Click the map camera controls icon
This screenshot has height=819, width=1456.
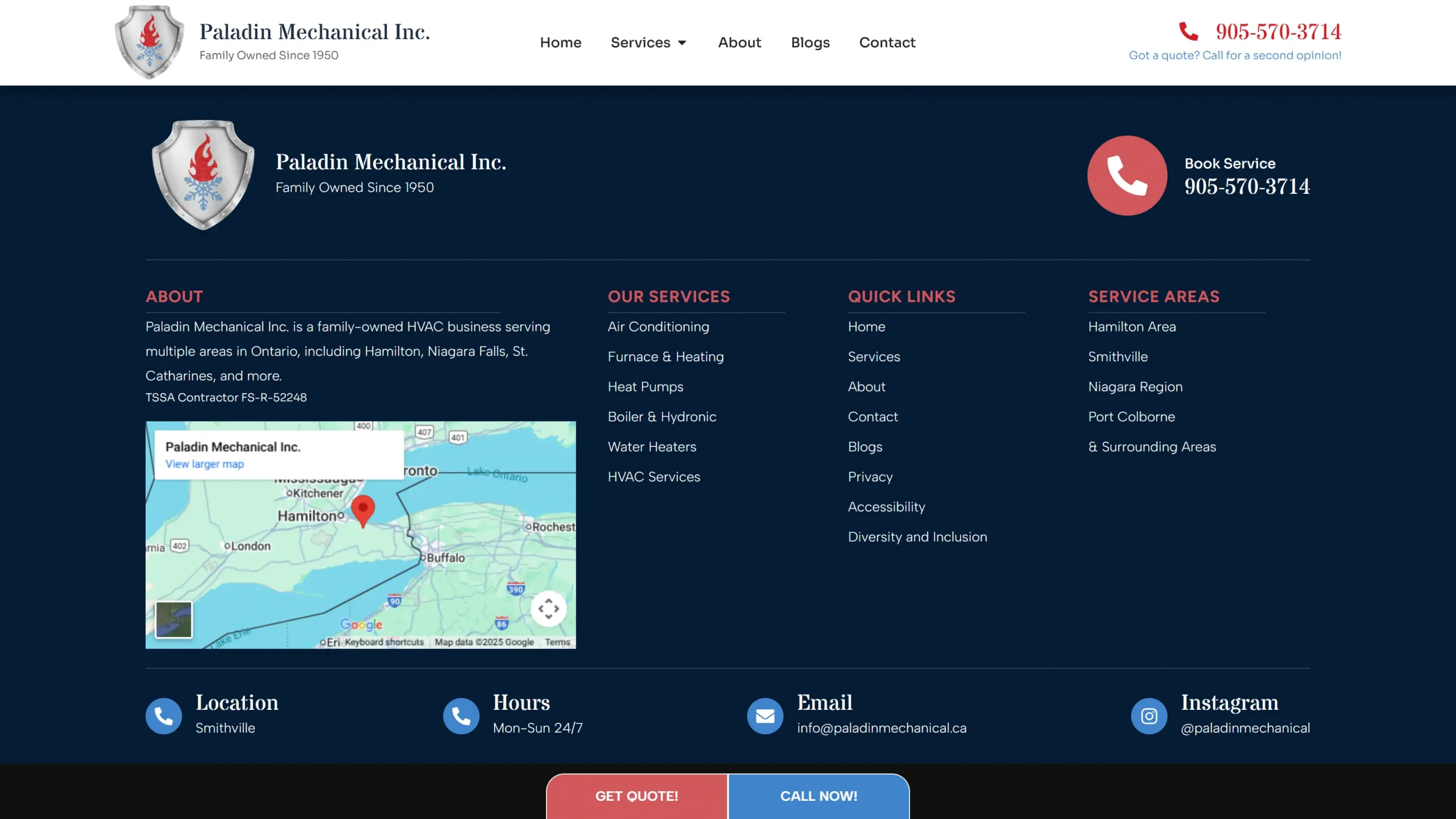(x=548, y=609)
